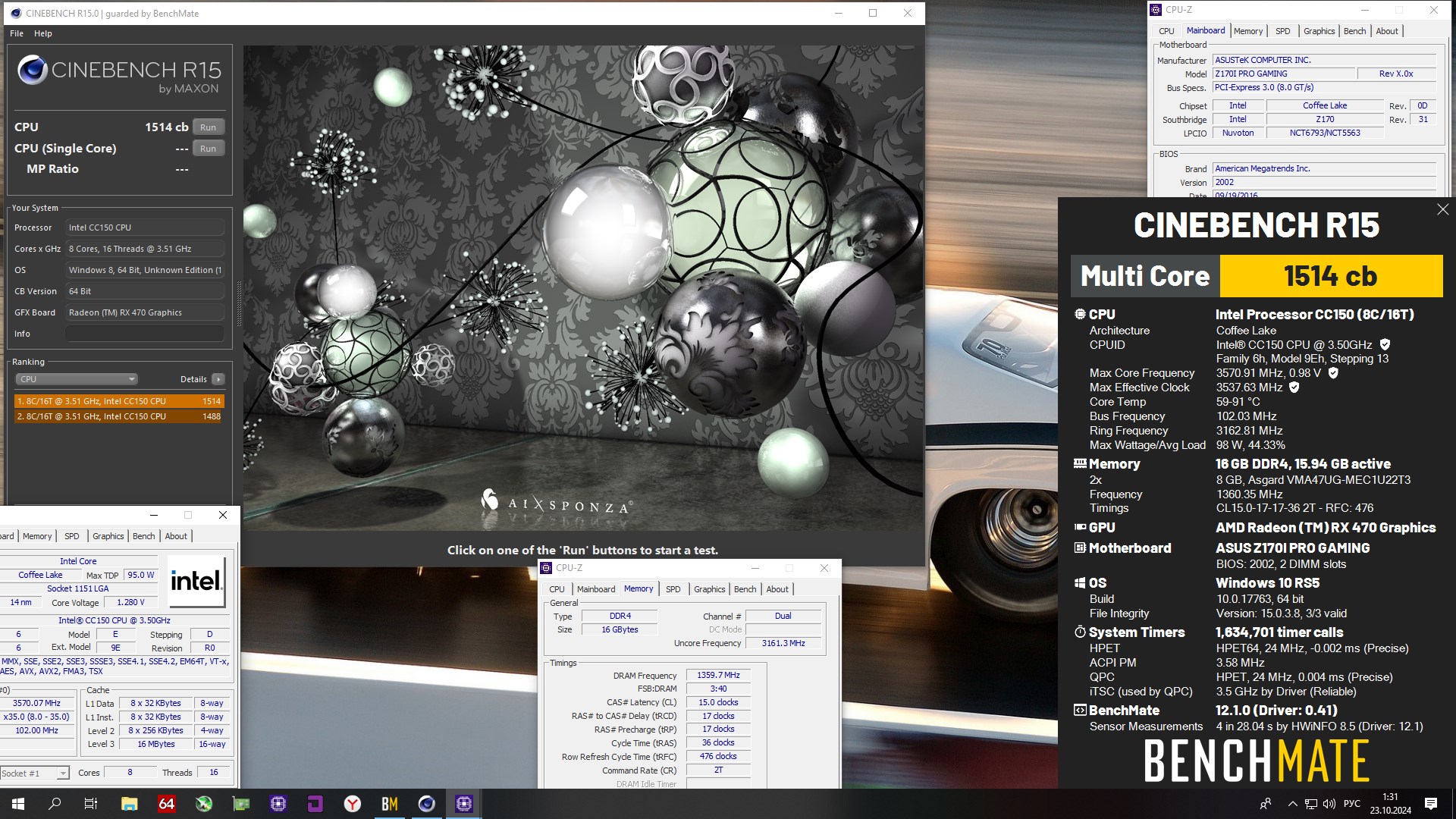This screenshot has width=1456, height=819.
Task: Click DRAM Frequency value 1359.7 MHz
Action: tap(718, 675)
